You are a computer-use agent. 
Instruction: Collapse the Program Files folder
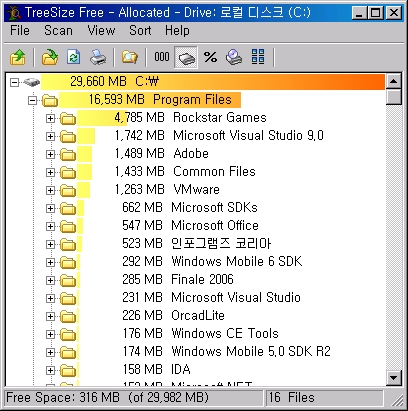tap(32, 100)
